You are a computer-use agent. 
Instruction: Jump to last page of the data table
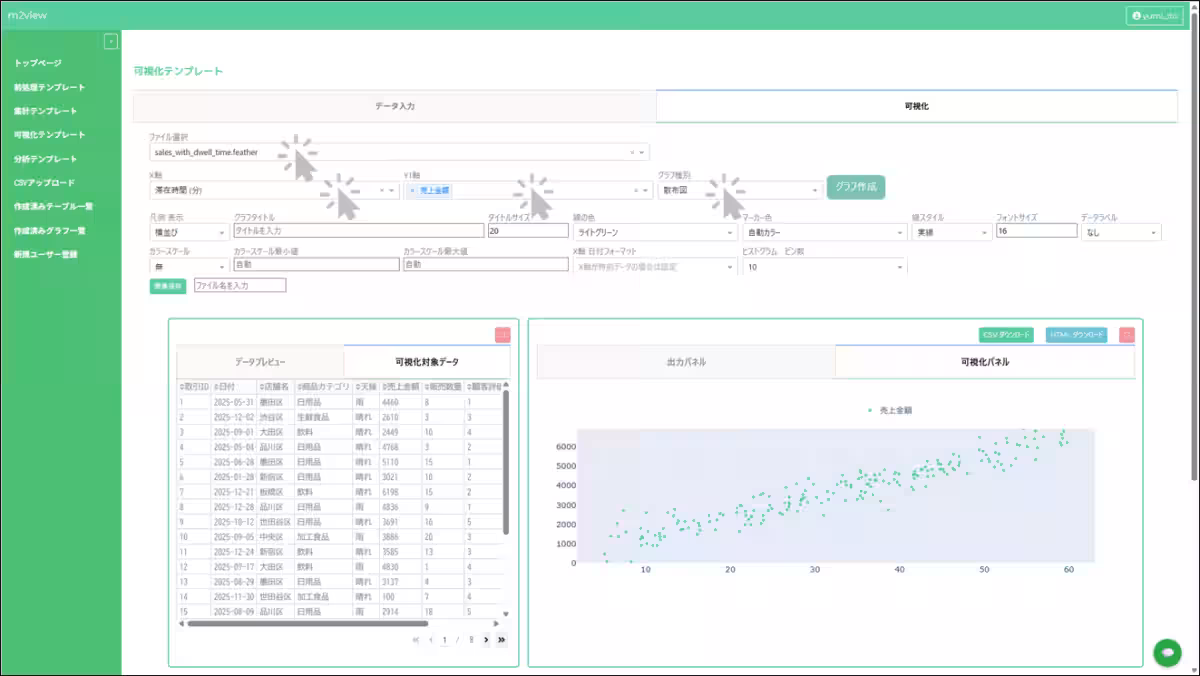pyautogui.click(x=501, y=639)
